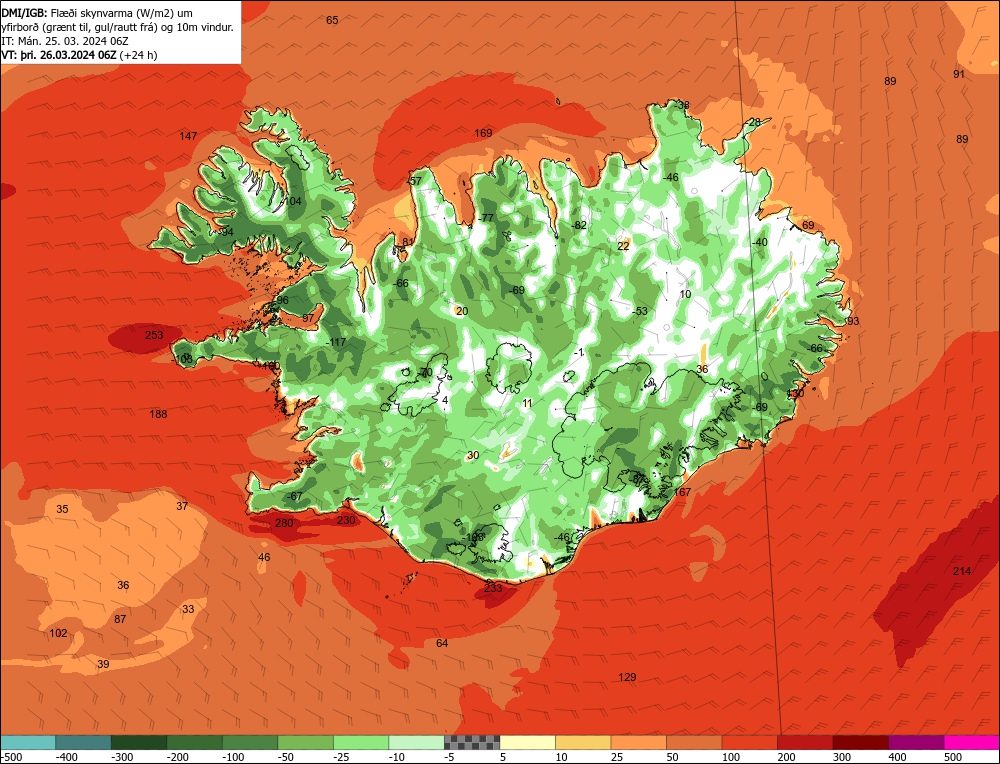Click the 91 value in the northeast corner
The width and height of the screenshot is (1000, 764).
(959, 74)
